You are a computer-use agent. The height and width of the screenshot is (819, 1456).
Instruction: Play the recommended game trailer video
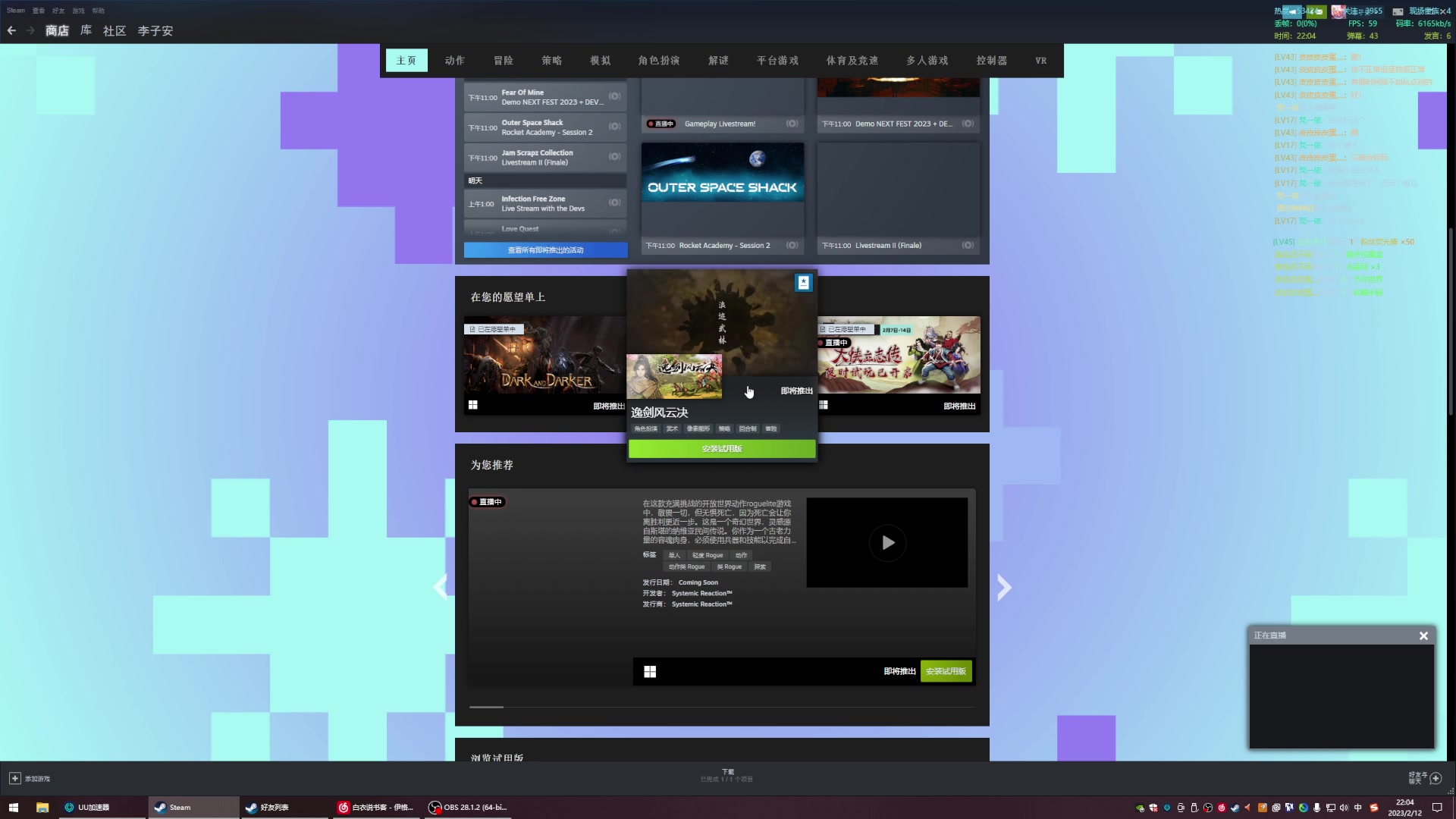click(x=887, y=543)
